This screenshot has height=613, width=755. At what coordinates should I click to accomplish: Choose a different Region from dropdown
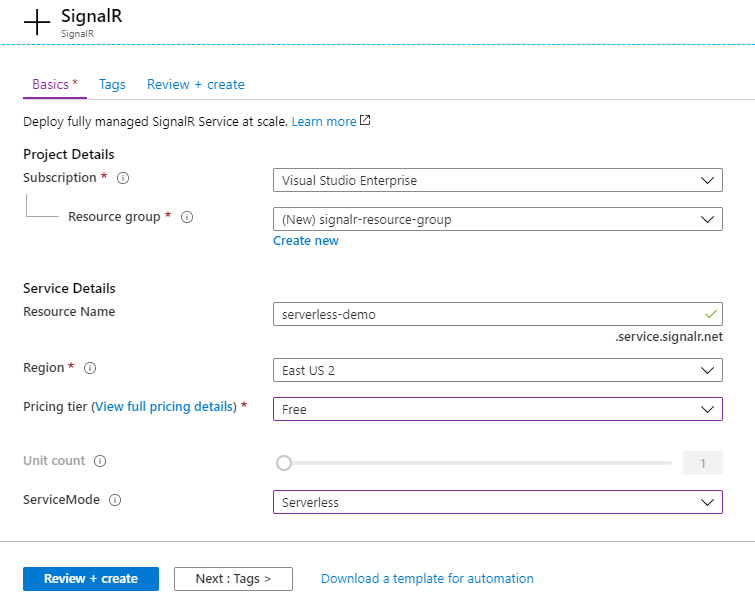(498, 370)
